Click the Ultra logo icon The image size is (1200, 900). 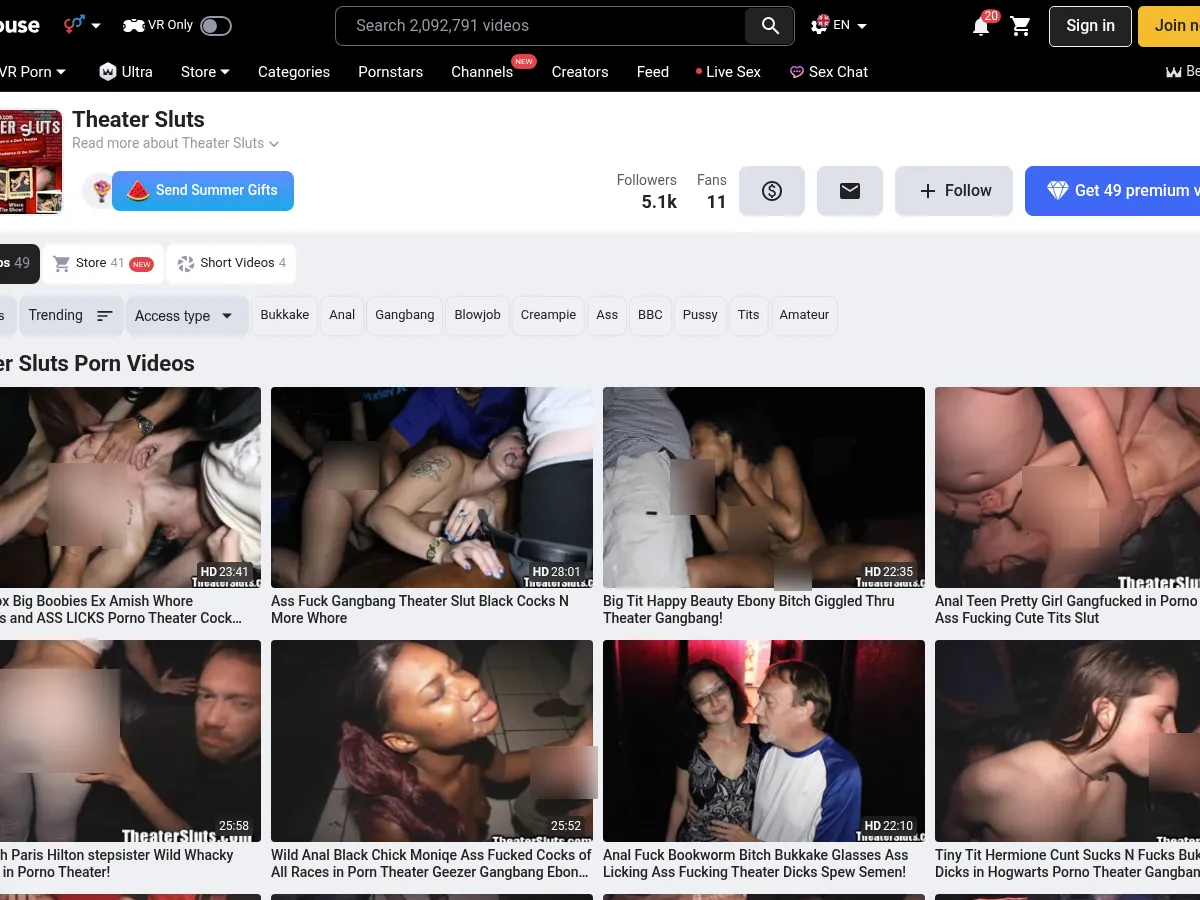pos(108,71)
